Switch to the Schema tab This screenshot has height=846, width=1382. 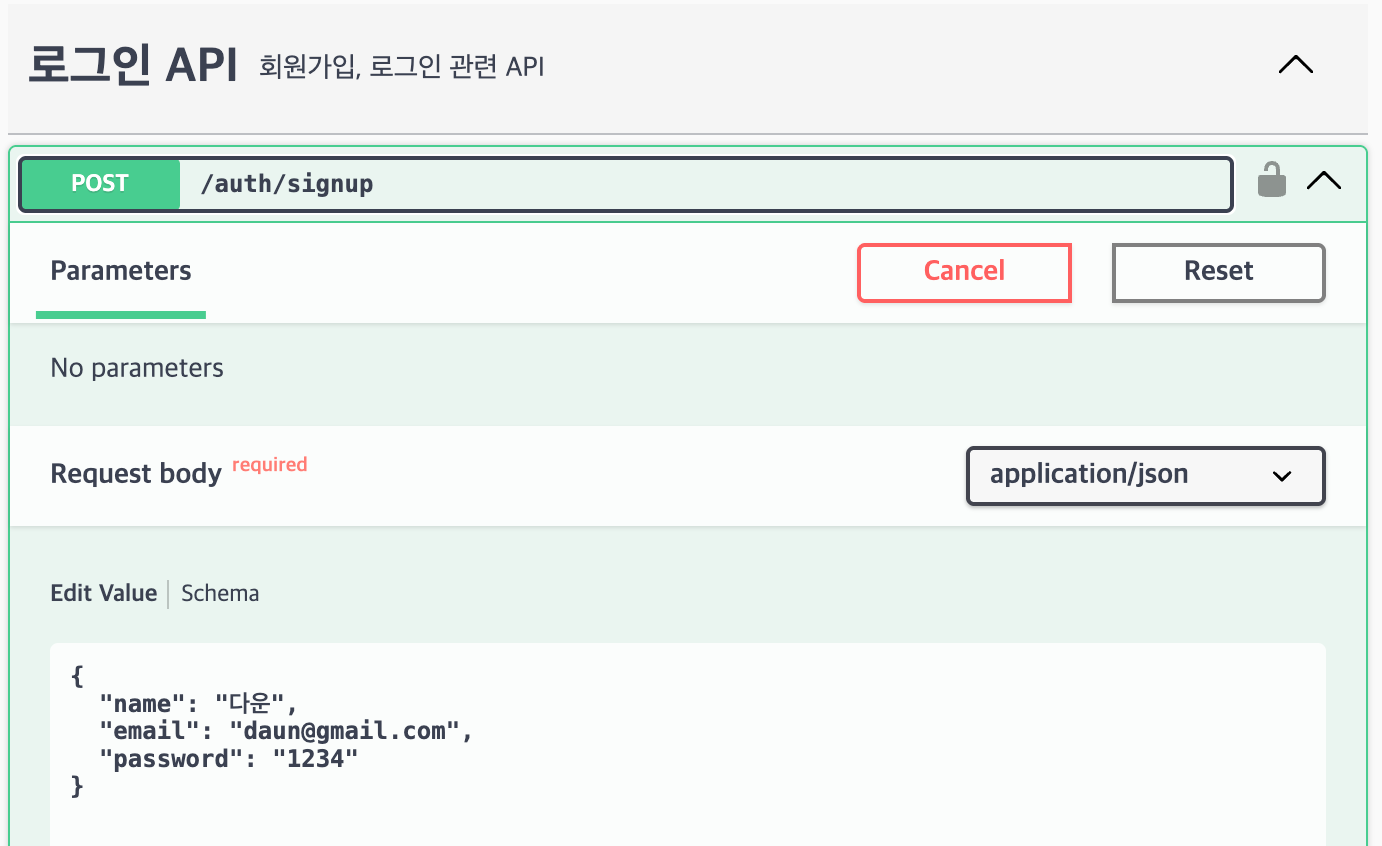pos(220,593)
